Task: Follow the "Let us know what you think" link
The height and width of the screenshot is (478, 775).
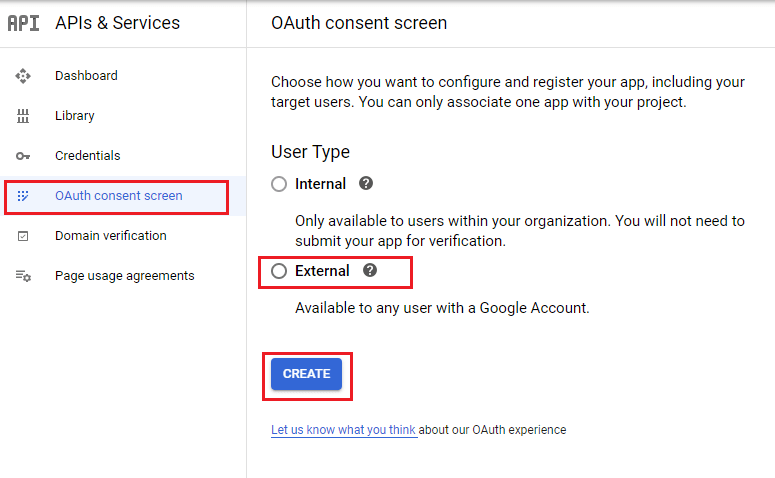Action: tap(343, 430)
